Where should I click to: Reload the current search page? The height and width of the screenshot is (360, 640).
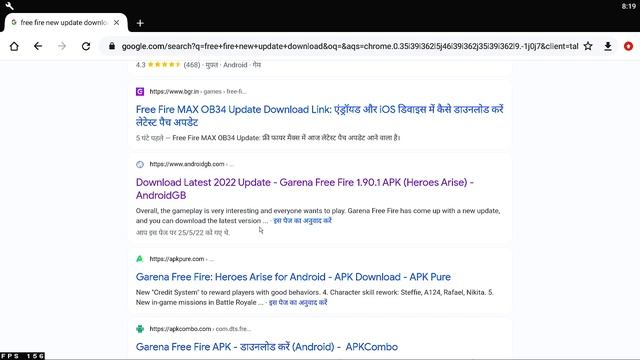(x=86, y=46)
